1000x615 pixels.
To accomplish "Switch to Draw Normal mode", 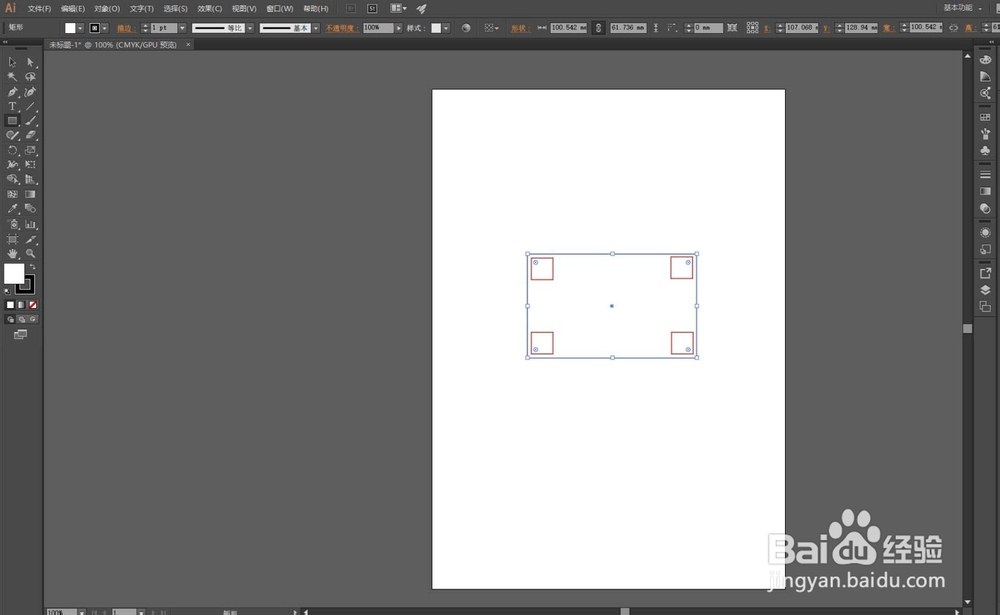I will coord(10,319).
